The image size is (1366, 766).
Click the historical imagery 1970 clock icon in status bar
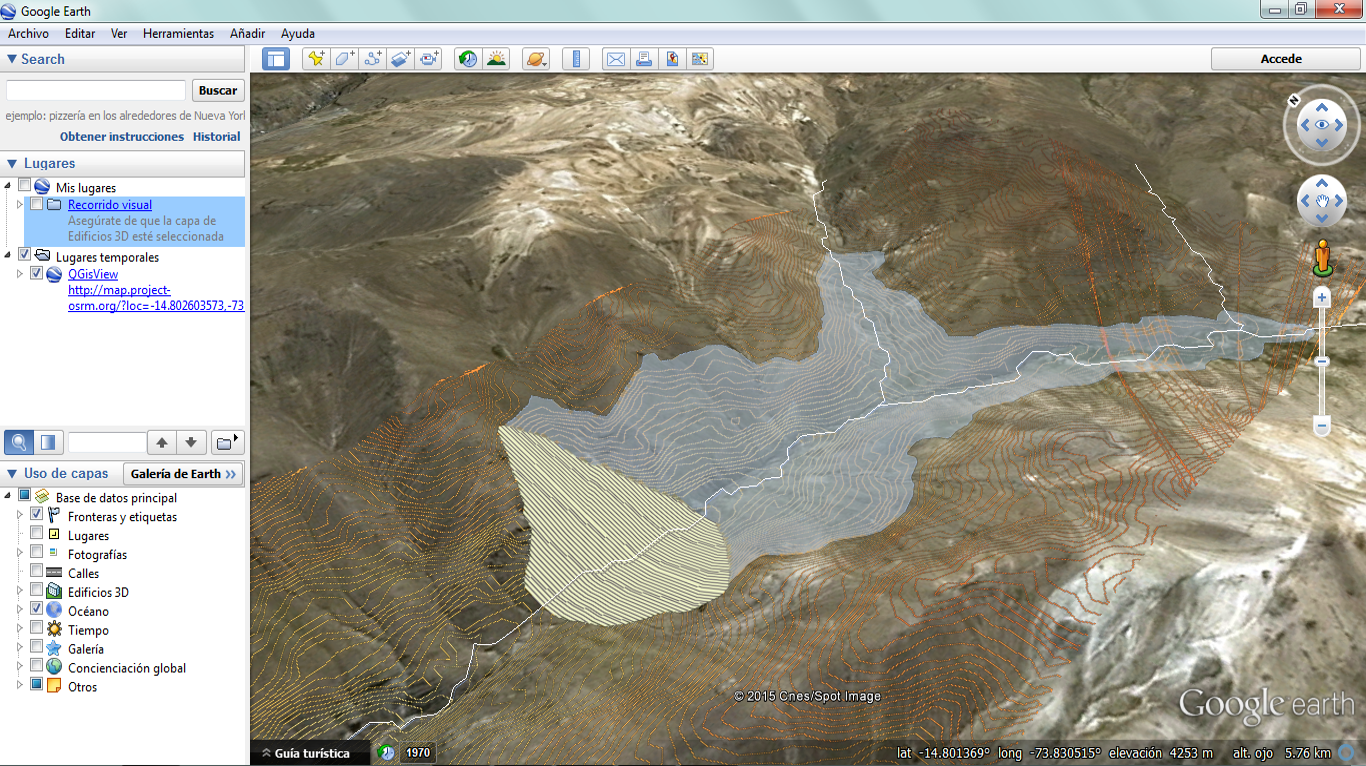387,753
